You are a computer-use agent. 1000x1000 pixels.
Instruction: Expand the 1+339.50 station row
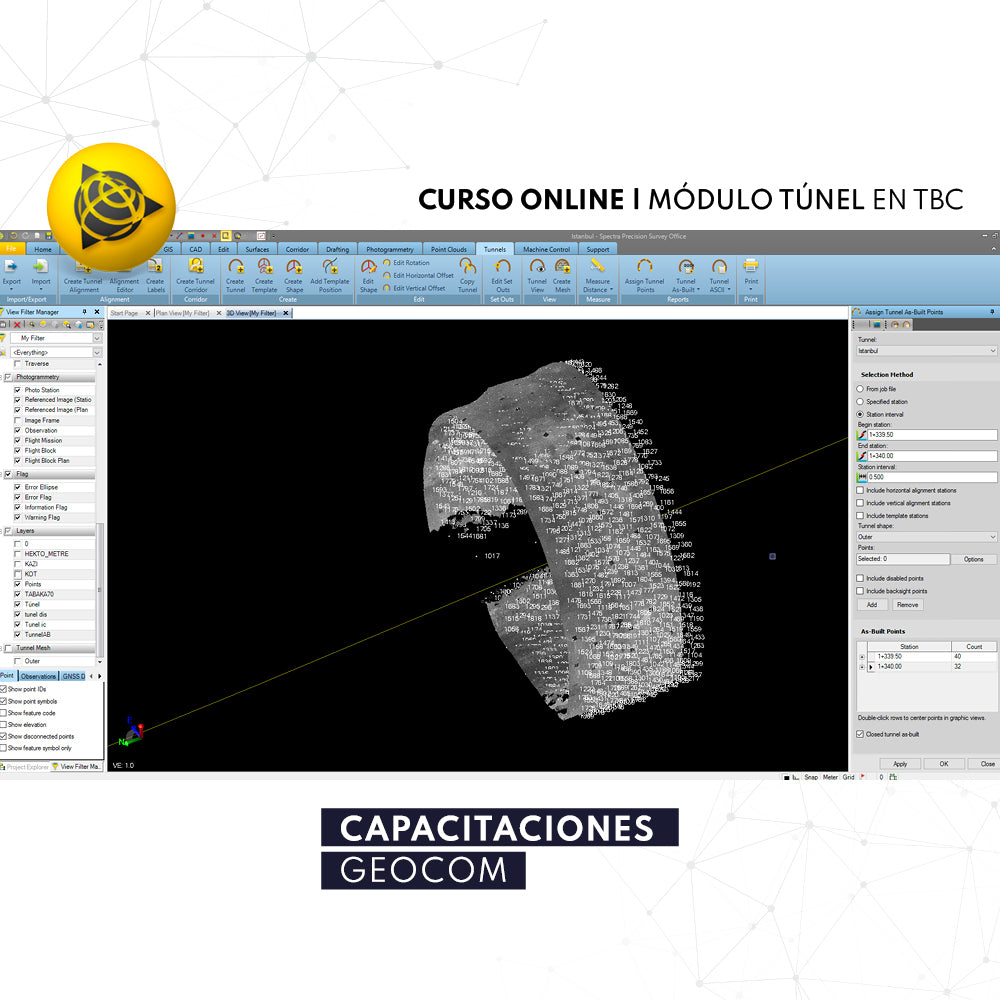click(862, 655)
